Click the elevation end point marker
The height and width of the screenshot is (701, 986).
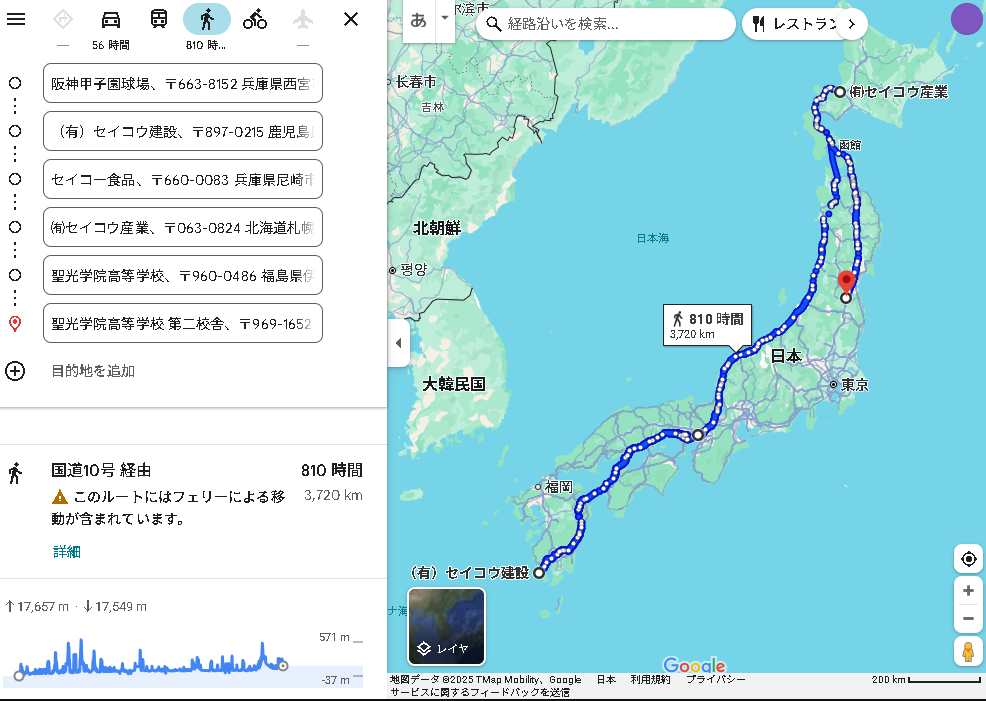point(283,665)
